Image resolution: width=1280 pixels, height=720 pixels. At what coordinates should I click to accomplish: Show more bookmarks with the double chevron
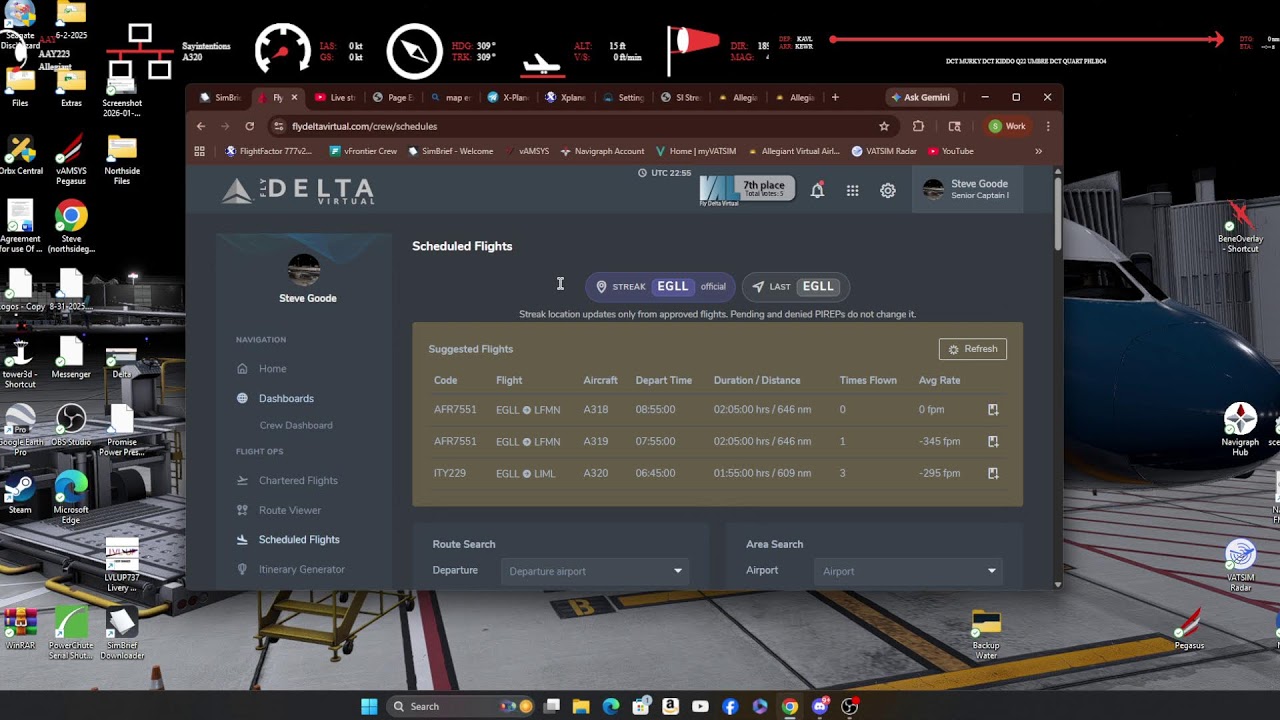[1038, 151]
